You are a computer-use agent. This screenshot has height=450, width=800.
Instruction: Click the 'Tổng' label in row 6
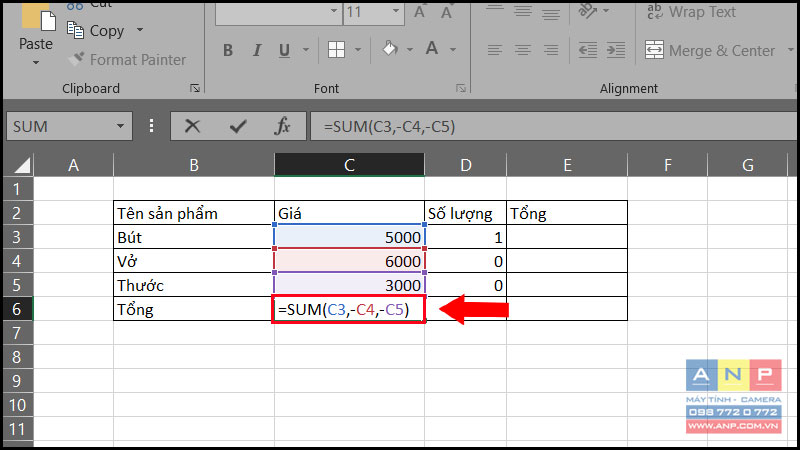(x=194, y=309)
